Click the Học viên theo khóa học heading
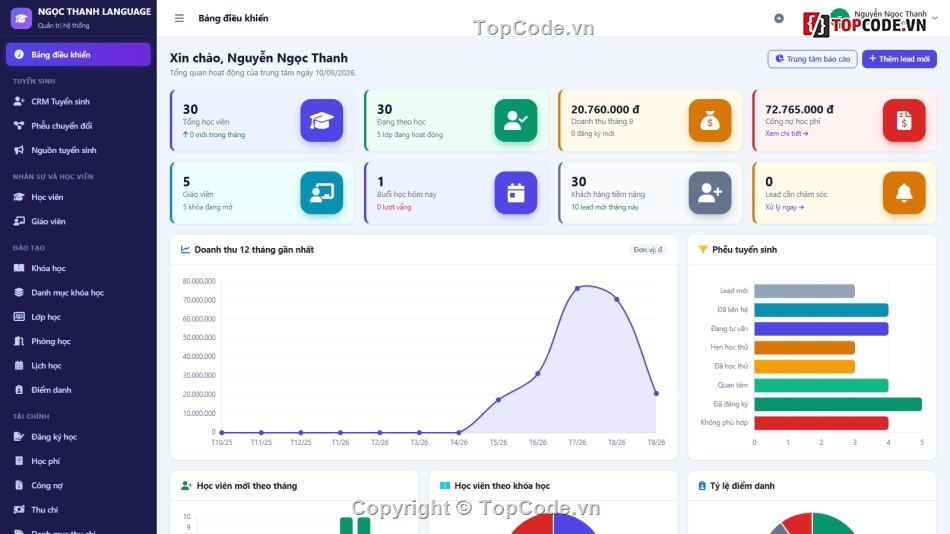Screen dimensions: 950x534 (502, 486)
